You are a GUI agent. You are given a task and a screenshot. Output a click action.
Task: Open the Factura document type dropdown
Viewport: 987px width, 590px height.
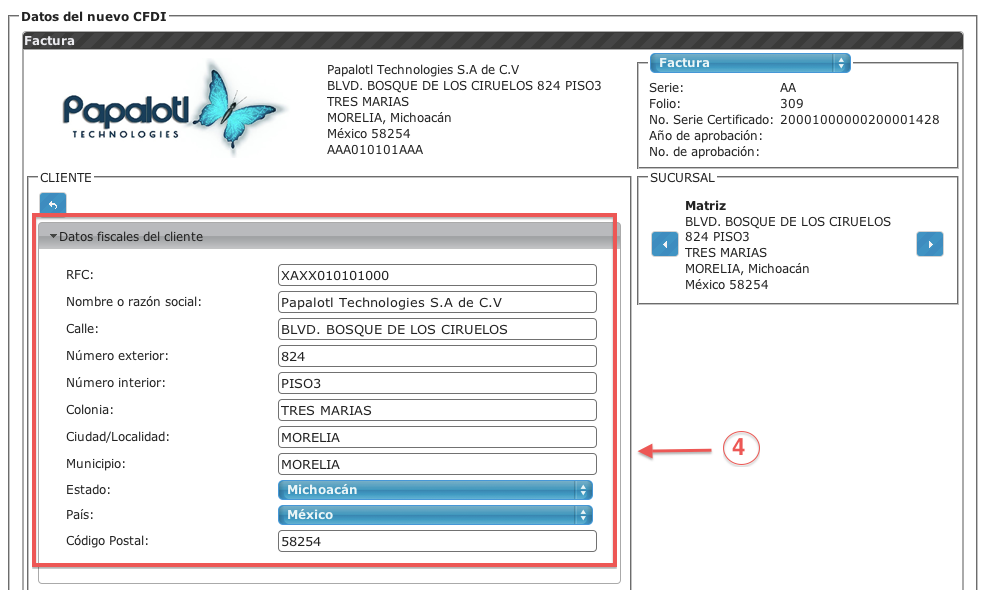point(750,63)
